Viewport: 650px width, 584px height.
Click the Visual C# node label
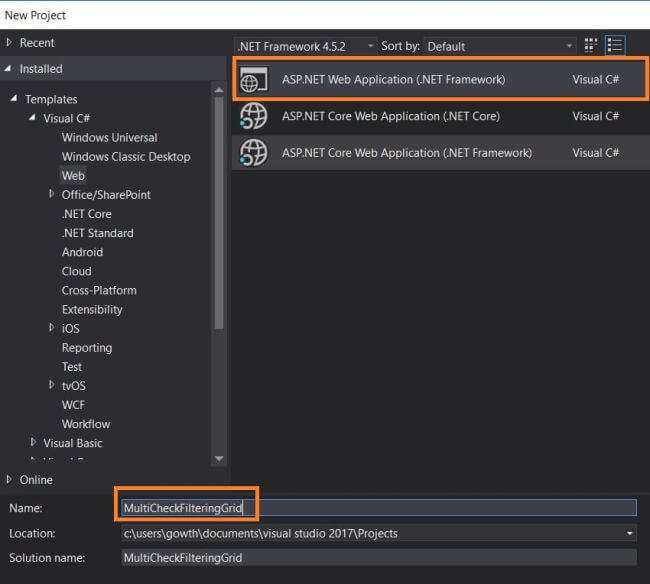click(66, 118)
